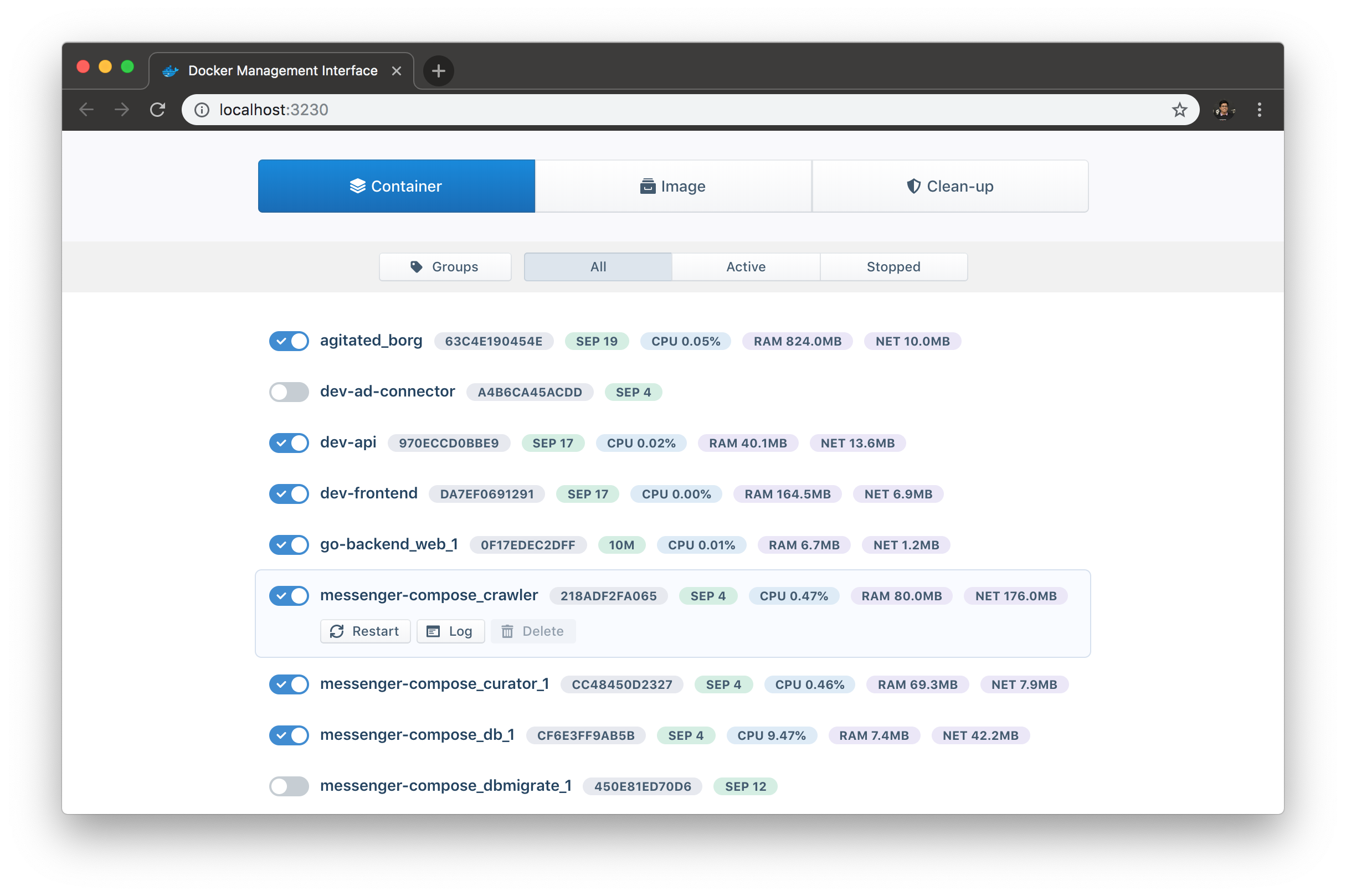Screen dimensions: 1346x896
Task: Start the dev-ad-connector container toggle
Action: [289, 392]
